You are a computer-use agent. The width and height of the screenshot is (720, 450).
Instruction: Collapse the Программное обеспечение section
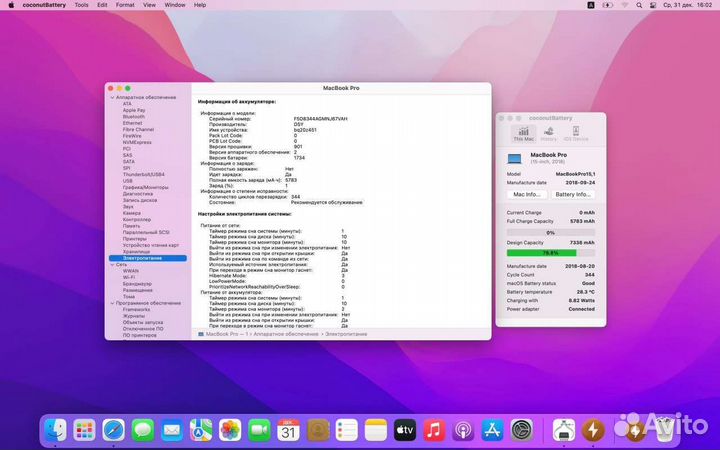(x=112, y=304)
